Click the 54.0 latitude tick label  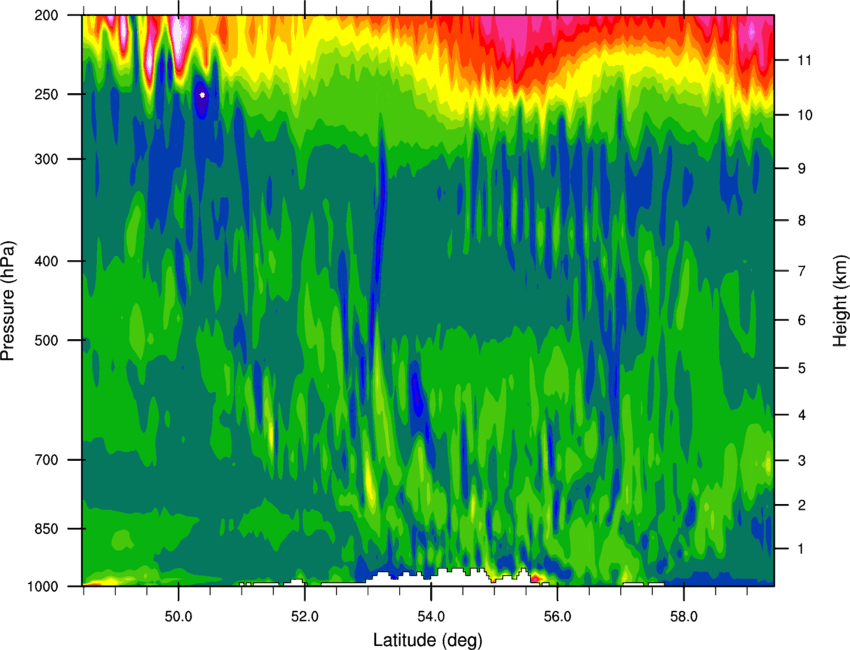432,617
